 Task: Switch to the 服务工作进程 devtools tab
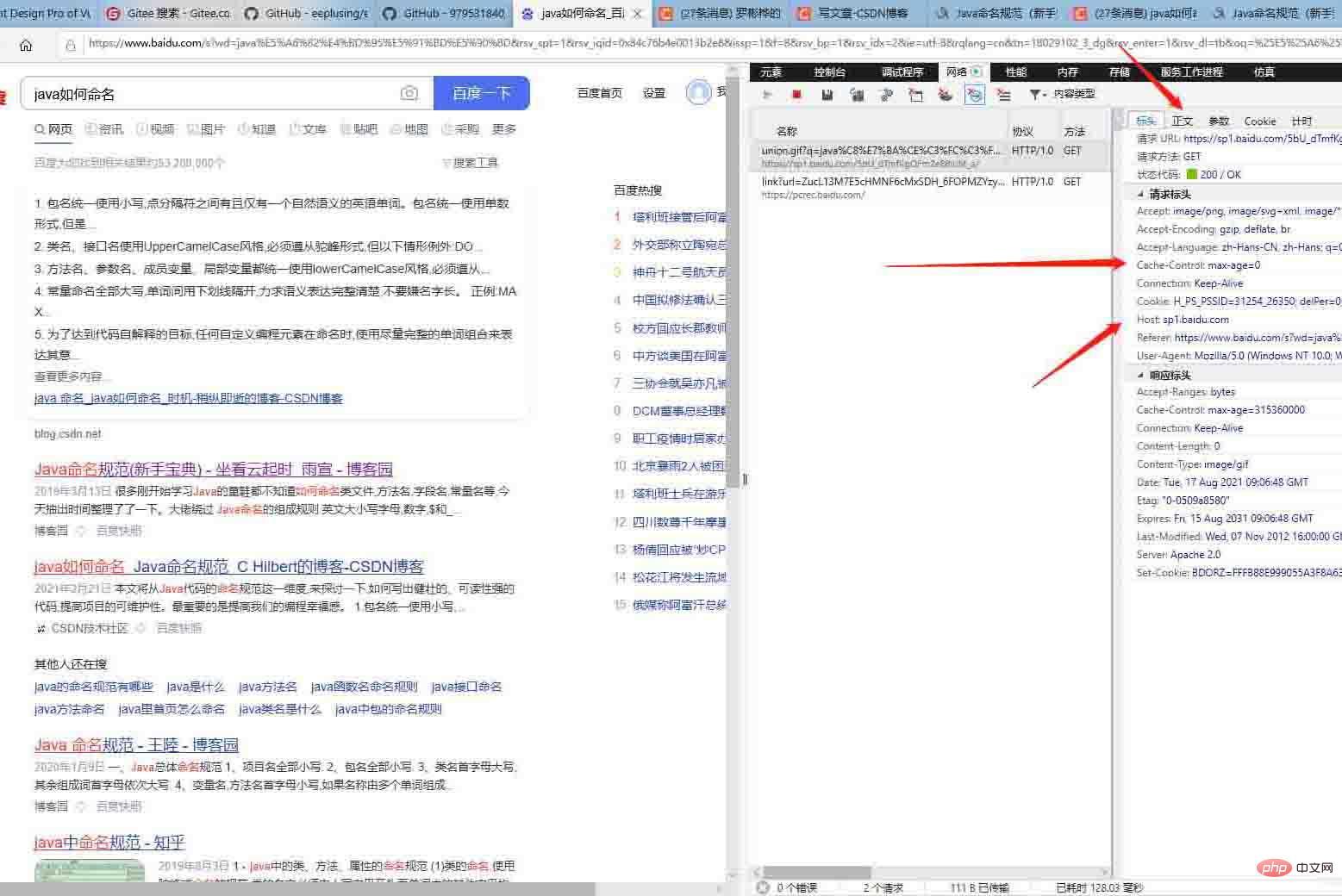1192,72
